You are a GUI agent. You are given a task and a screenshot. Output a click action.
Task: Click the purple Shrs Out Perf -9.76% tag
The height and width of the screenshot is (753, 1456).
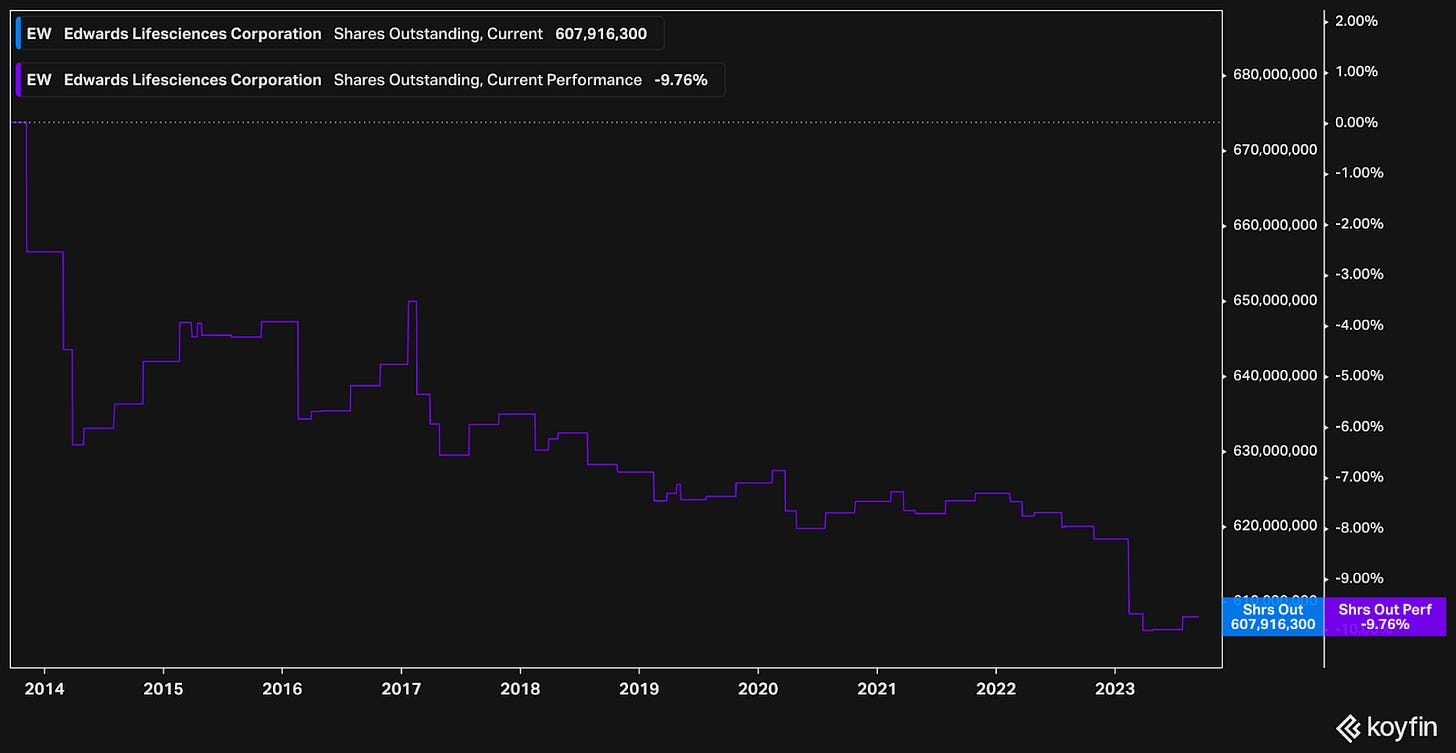(1385, 617)
